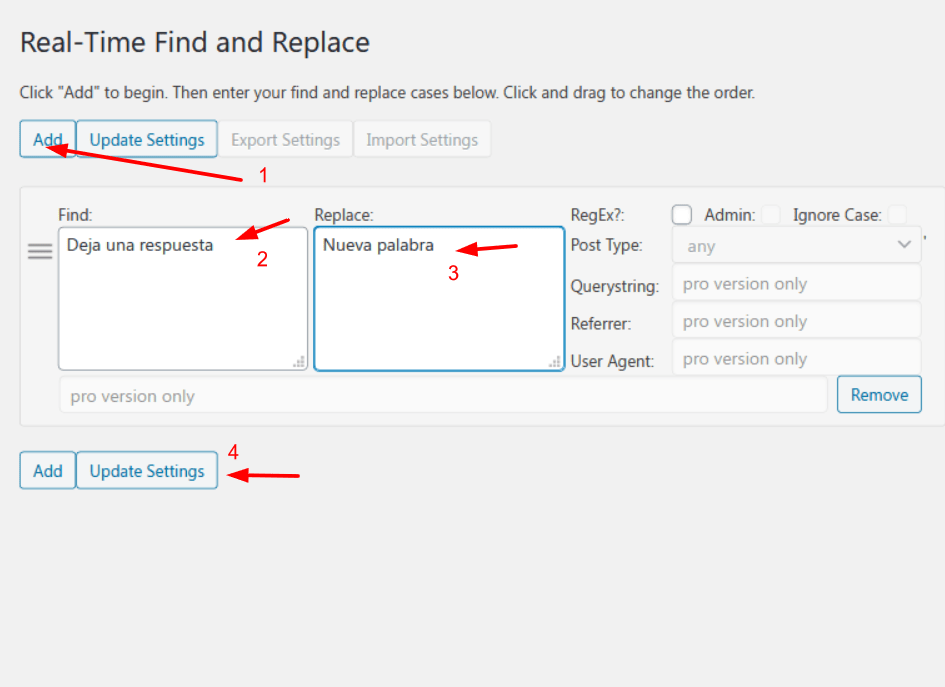The width and height of the screenshot is (945, 687).
Task: Open Export Settings
Action: click(286, 140)
